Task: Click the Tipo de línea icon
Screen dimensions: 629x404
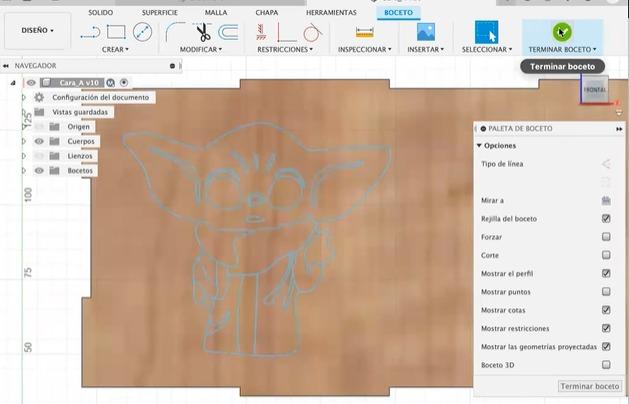Action: (x=606, y=164)
